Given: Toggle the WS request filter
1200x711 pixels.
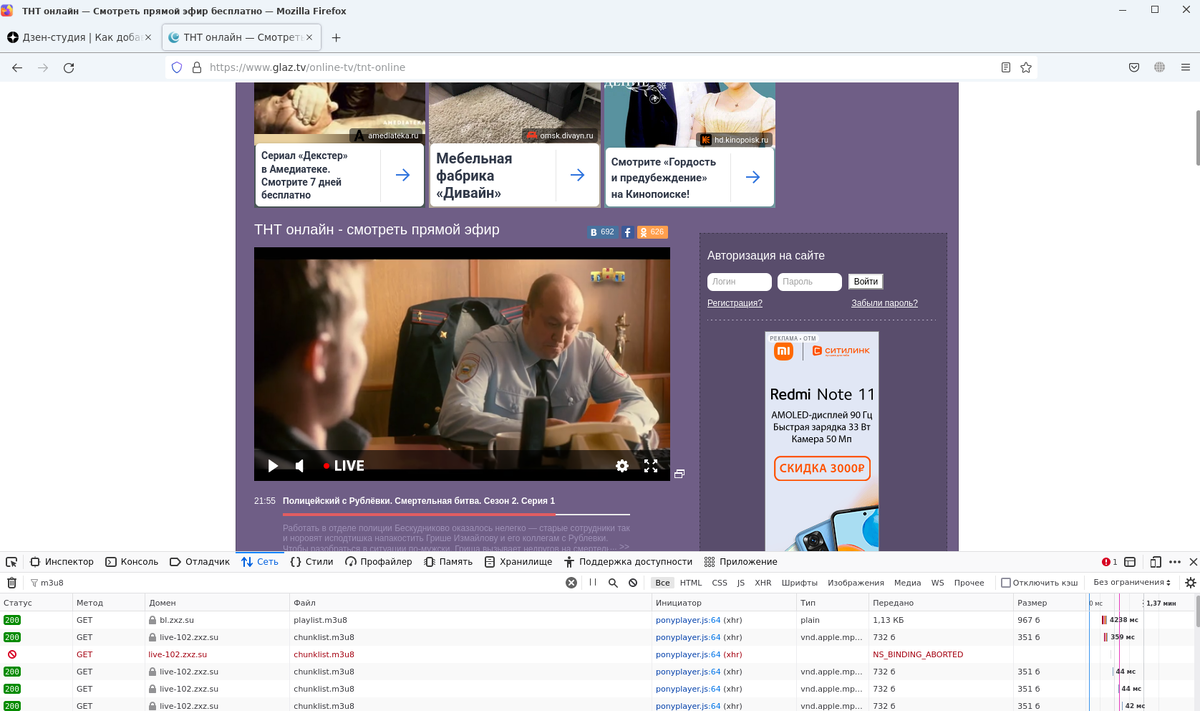Looking at the screenshot, I should 937,582.
